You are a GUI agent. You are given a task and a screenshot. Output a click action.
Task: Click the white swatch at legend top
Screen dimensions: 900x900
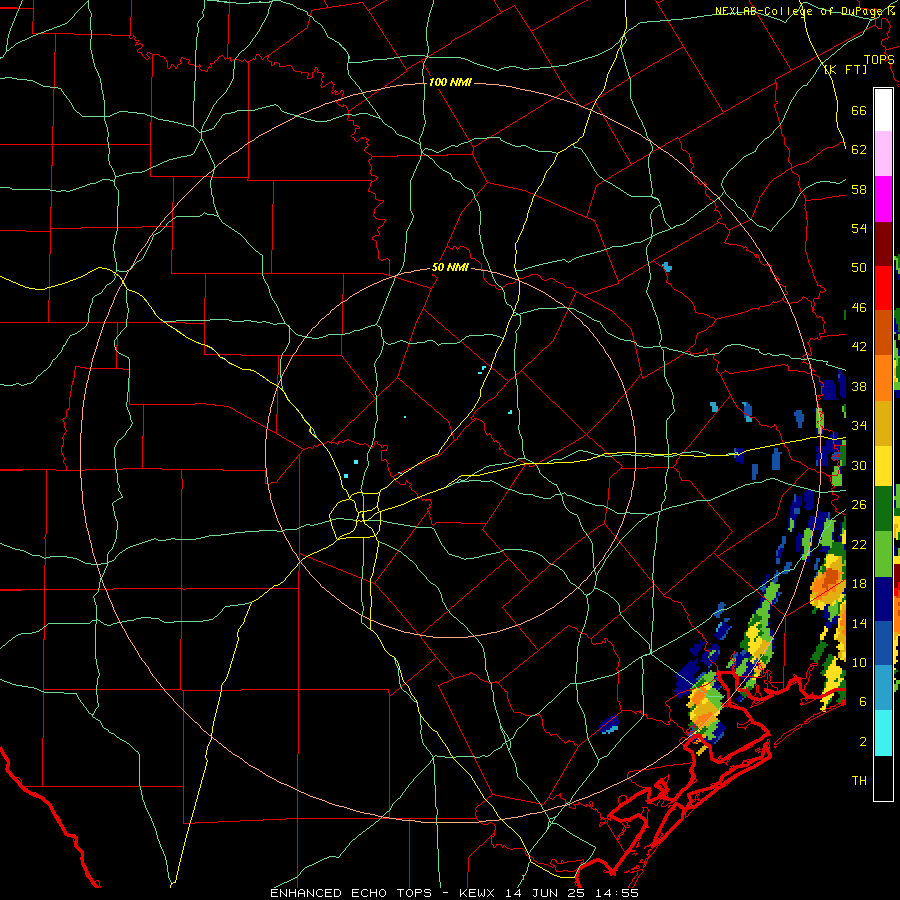(x=883, y=110)
